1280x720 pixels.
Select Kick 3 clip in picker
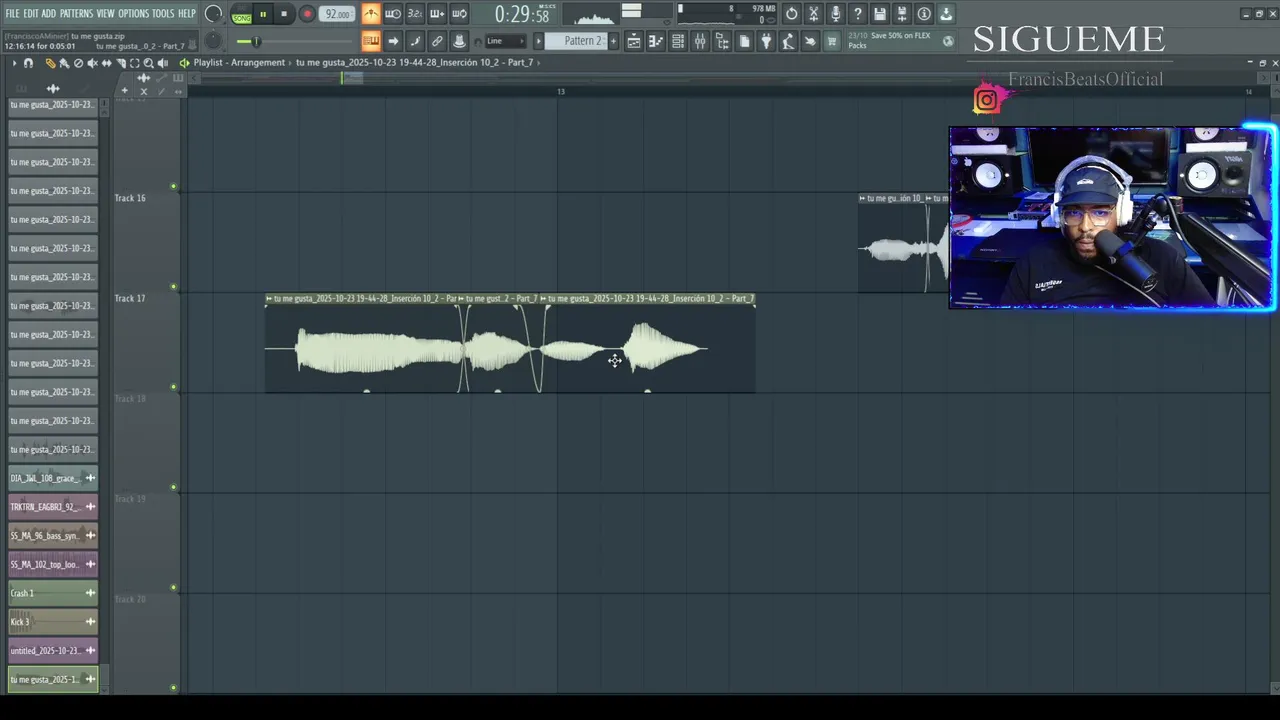(x=53, y=622)
